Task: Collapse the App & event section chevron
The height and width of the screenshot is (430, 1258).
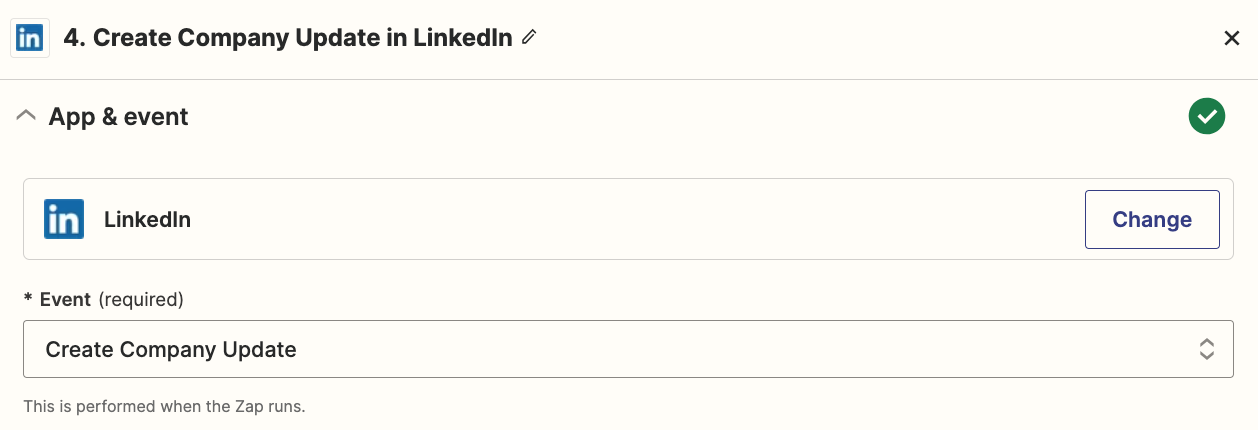Action: pyautogui.click(x=26, y=116)
